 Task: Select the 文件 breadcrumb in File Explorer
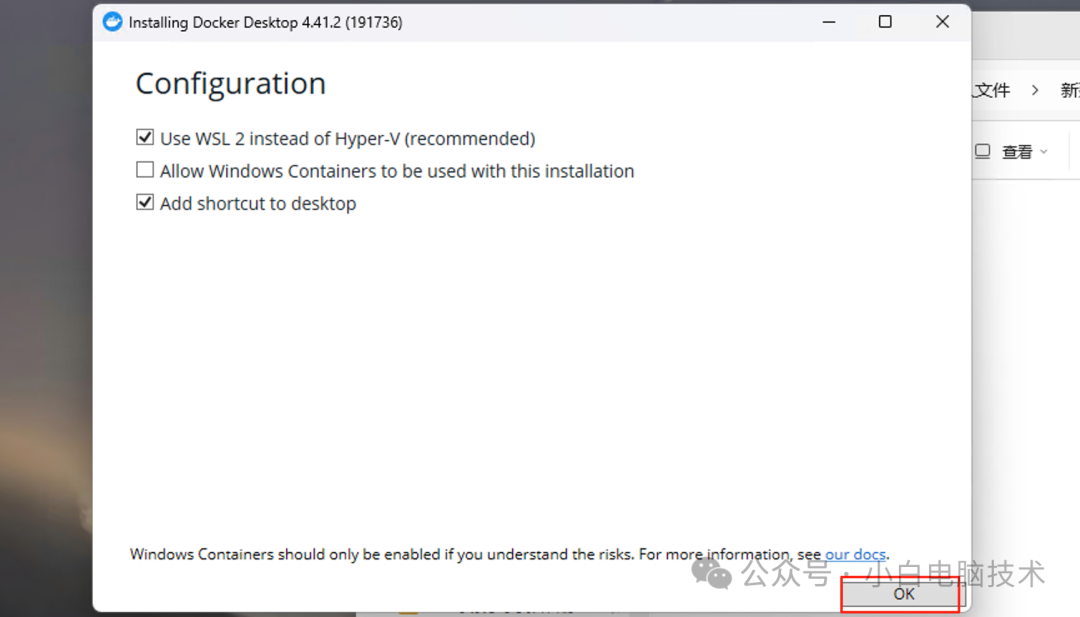point(992,90)
